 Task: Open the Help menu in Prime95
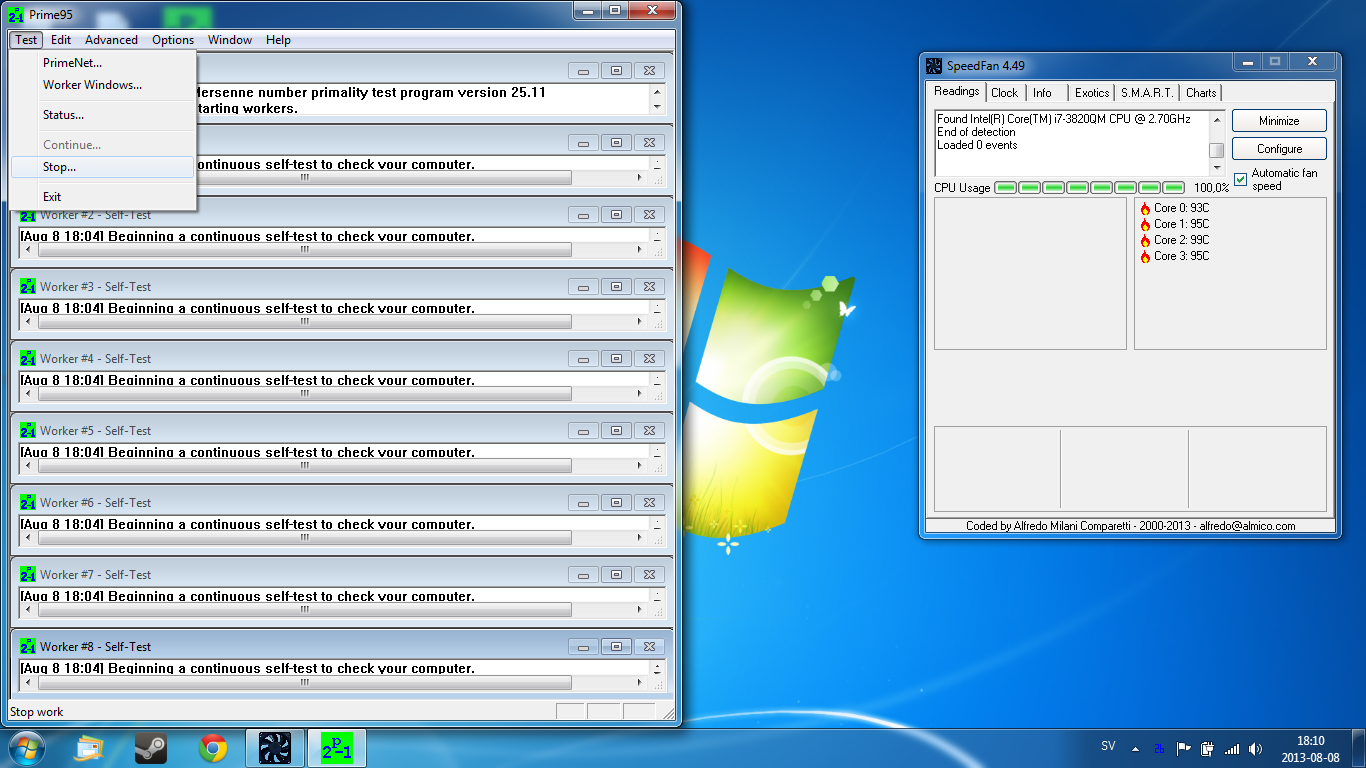pos(279,40)
